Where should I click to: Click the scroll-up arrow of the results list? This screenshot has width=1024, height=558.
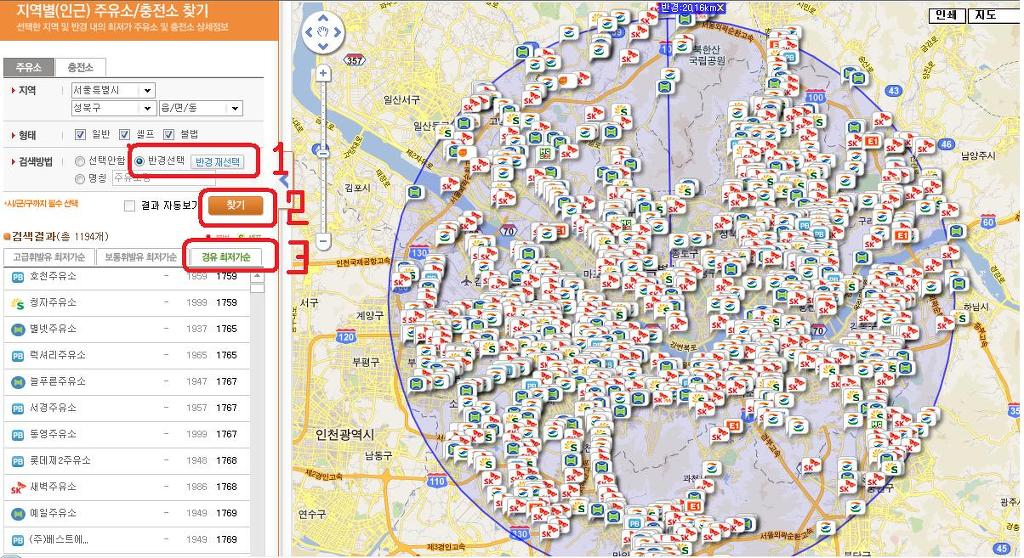pos(257,276)
